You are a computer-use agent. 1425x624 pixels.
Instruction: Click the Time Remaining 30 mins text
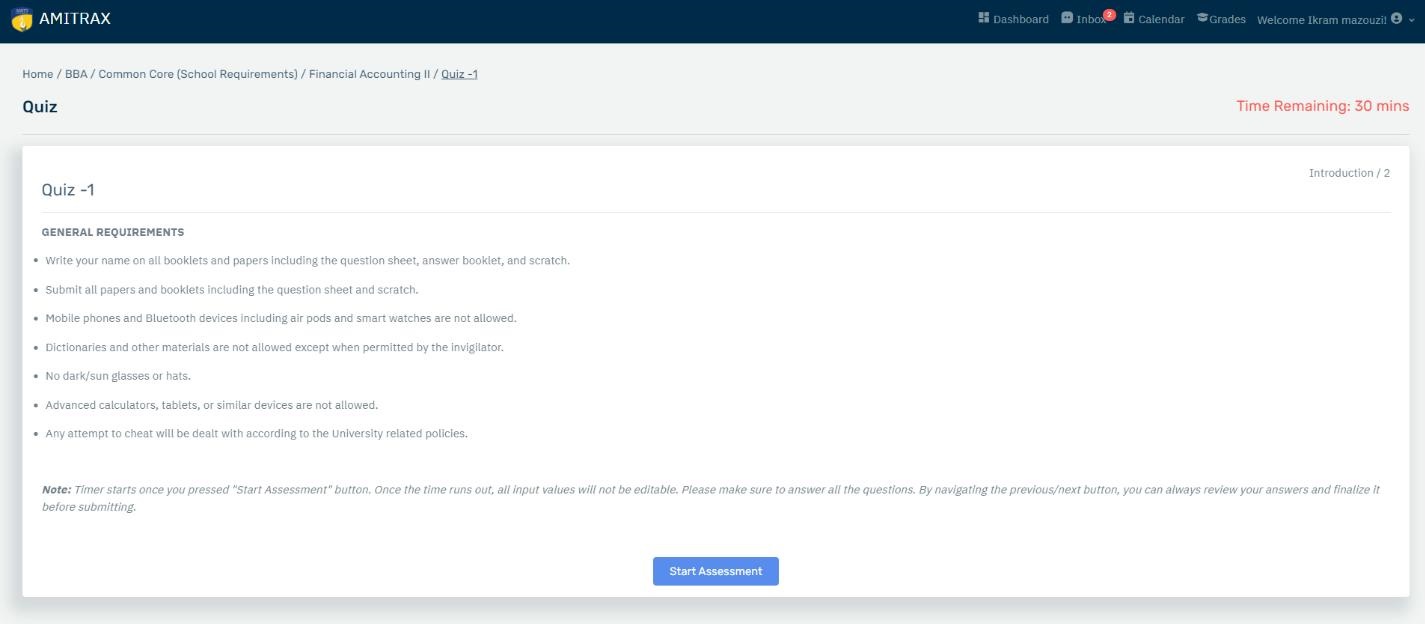pos(1322,106)
